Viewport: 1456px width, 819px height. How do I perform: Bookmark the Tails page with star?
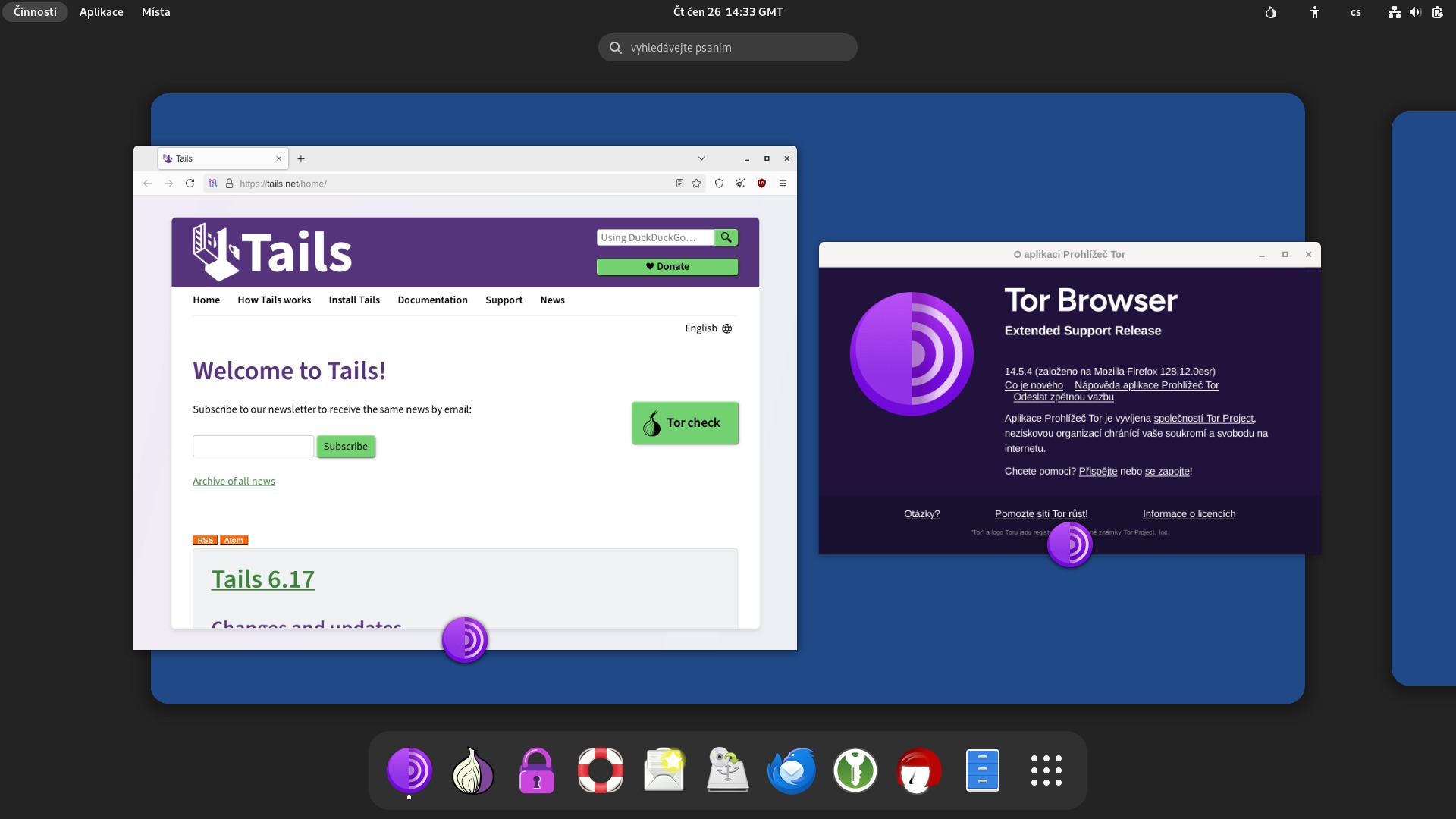click(x=696, y=184)
